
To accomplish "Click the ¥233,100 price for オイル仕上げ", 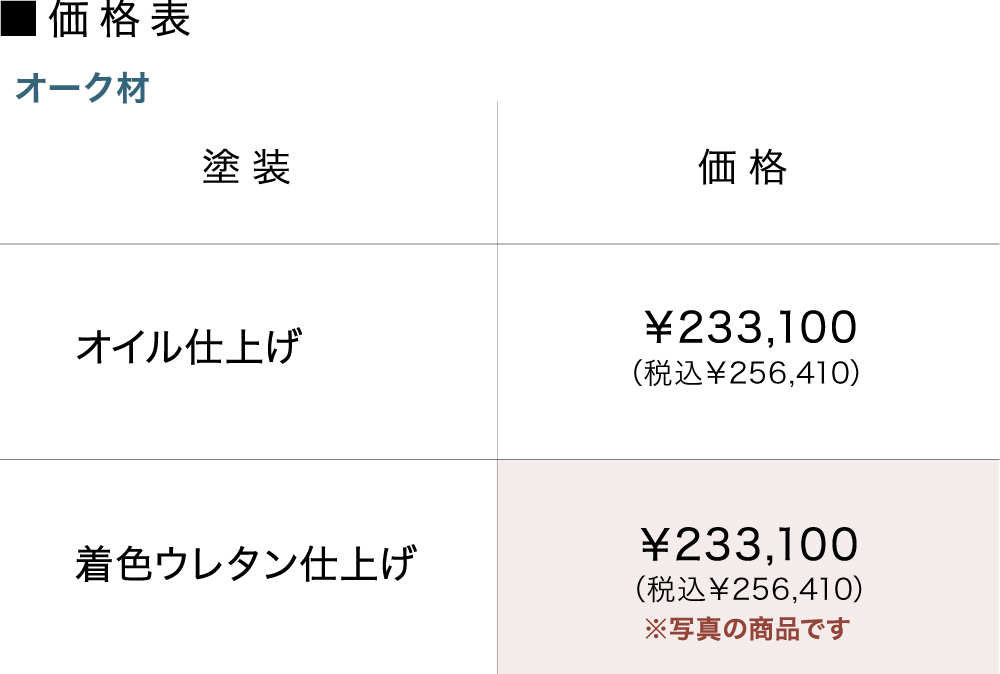I will pyautogui.click(x=749, y=327).
